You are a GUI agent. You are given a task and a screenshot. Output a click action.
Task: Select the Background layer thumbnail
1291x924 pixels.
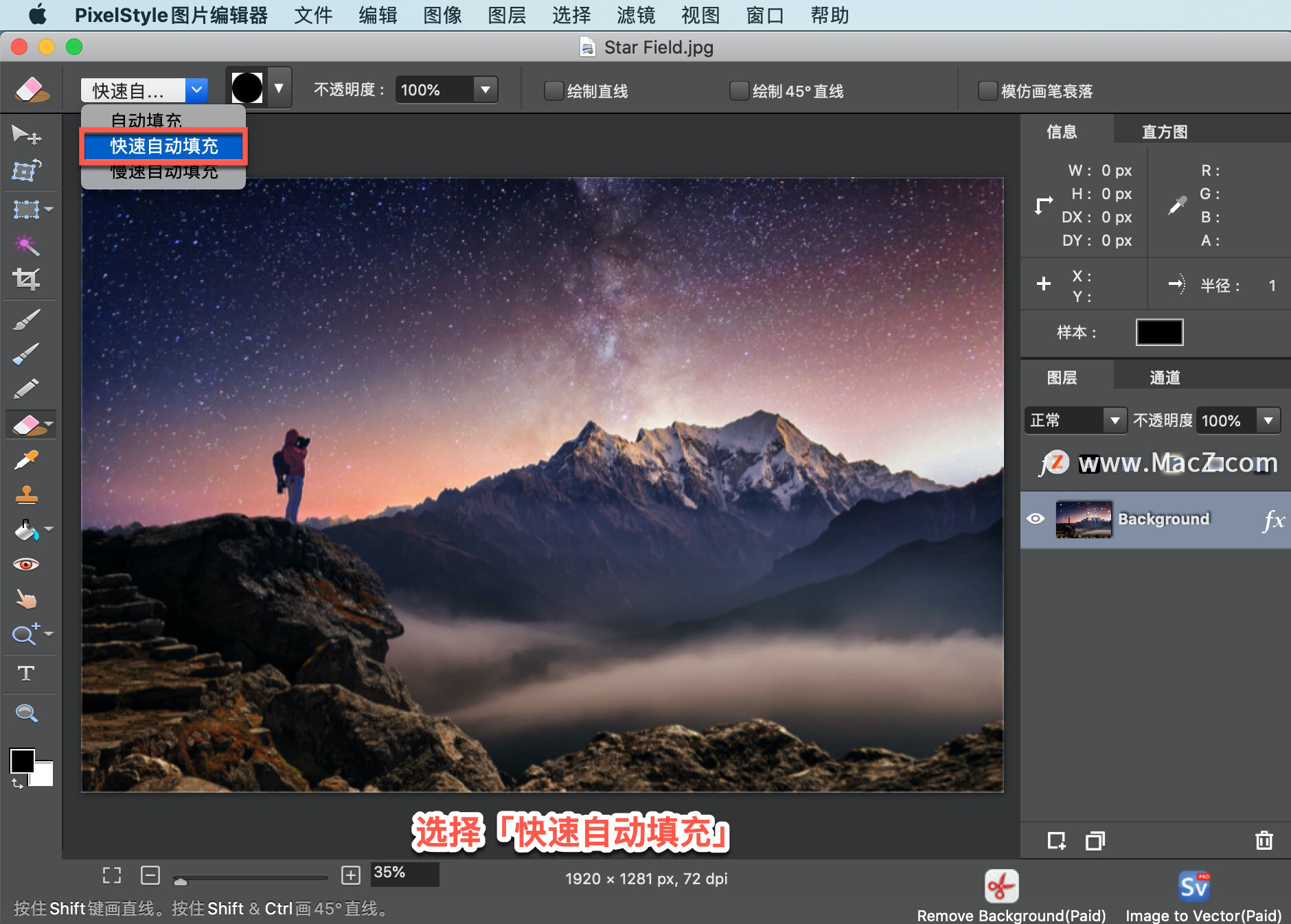point(1084,520)
